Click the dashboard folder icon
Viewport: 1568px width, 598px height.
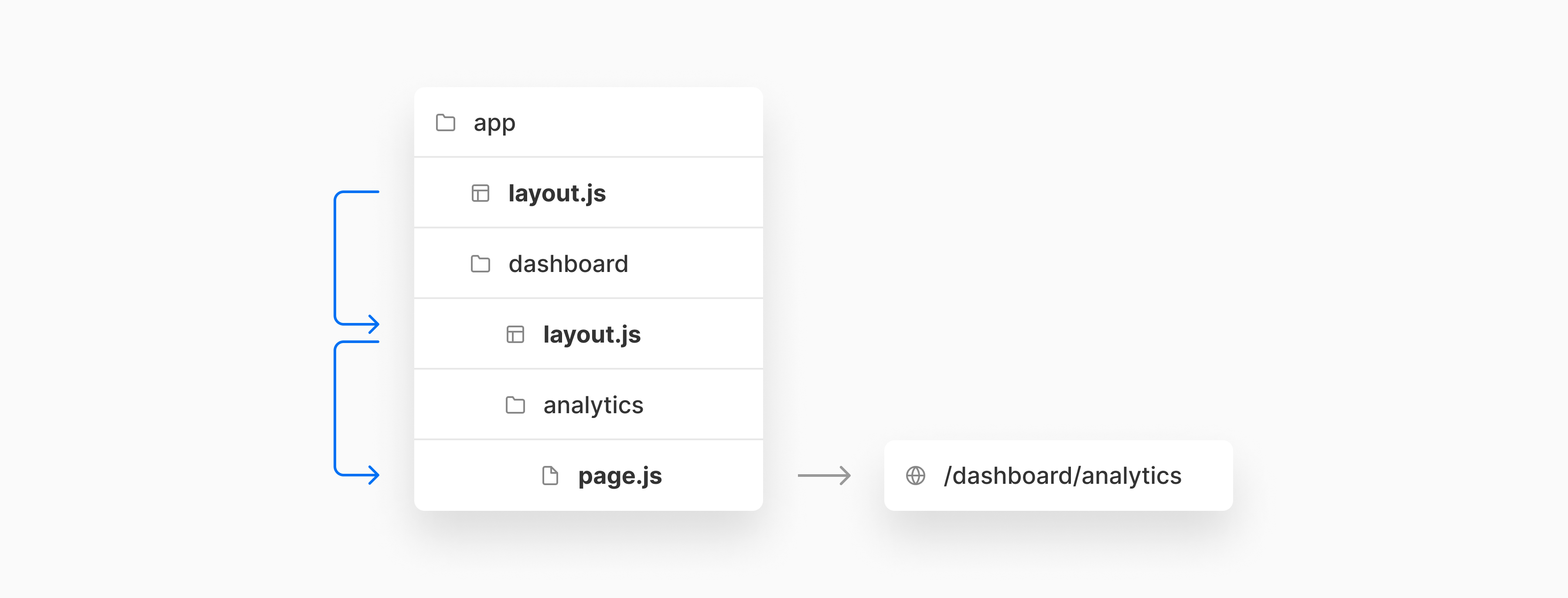[480, 263]
